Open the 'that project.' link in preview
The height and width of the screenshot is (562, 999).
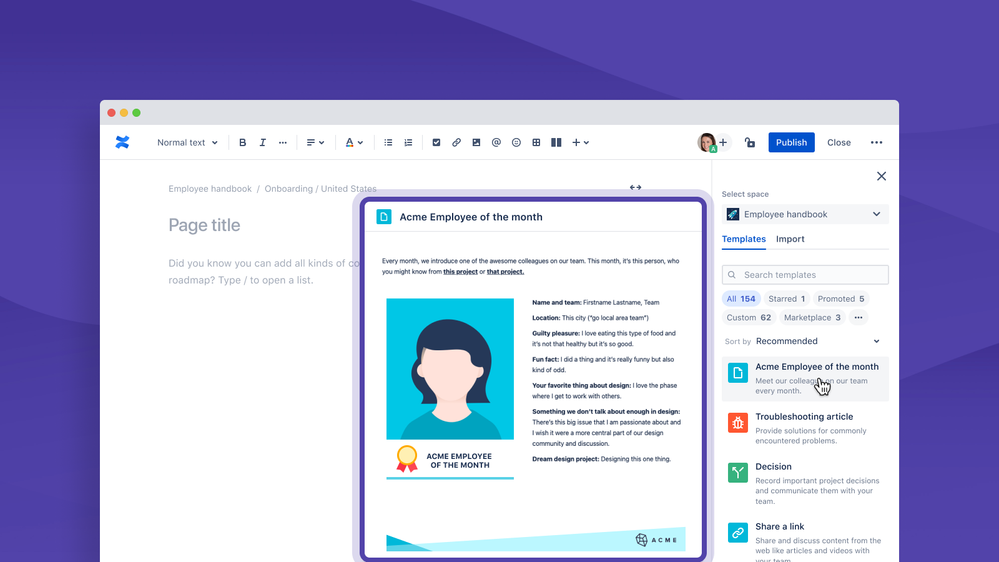[505, 271]
